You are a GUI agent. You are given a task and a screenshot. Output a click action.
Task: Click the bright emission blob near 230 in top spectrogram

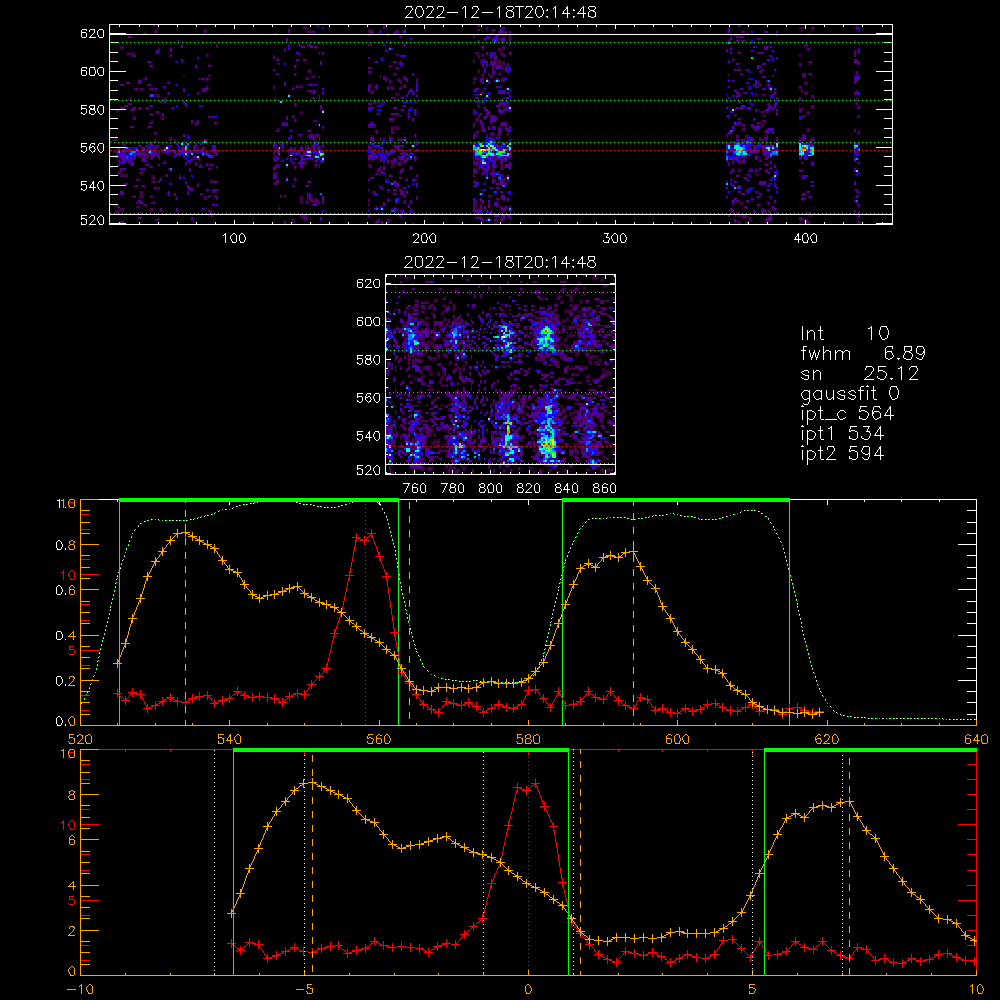[x=492, y=151]
